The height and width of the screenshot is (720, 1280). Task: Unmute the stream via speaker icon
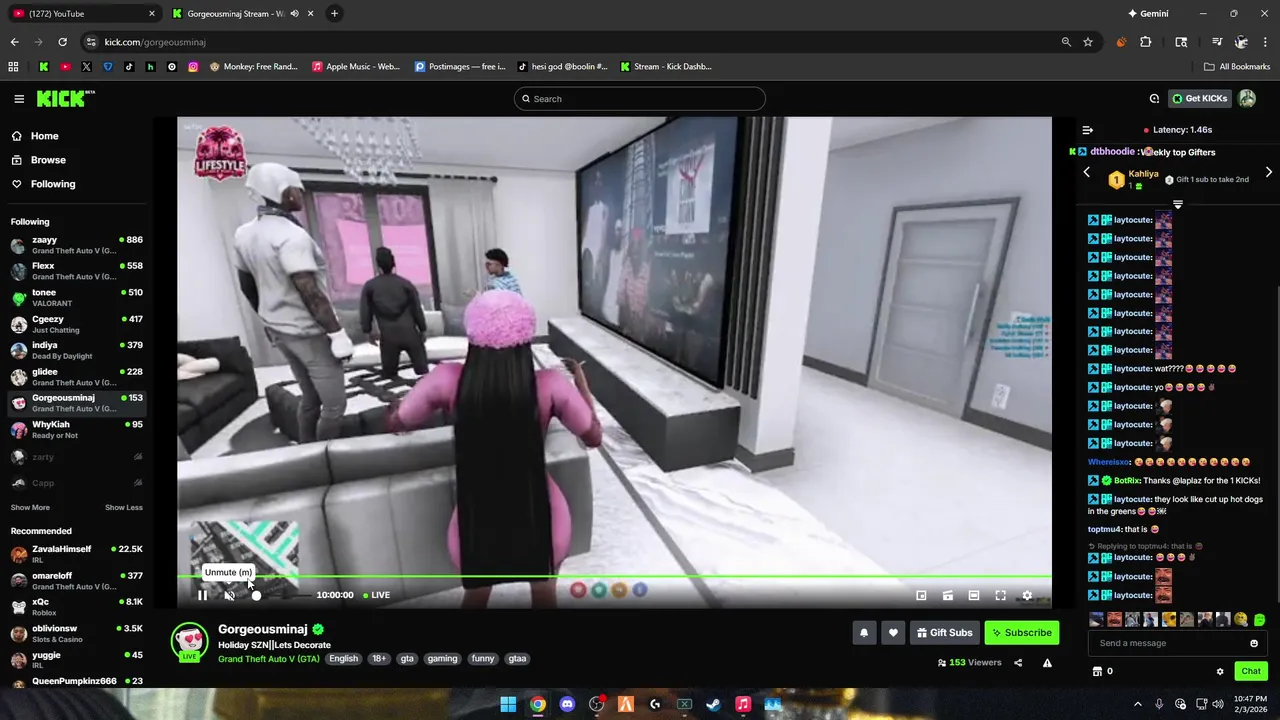point(229,595)
